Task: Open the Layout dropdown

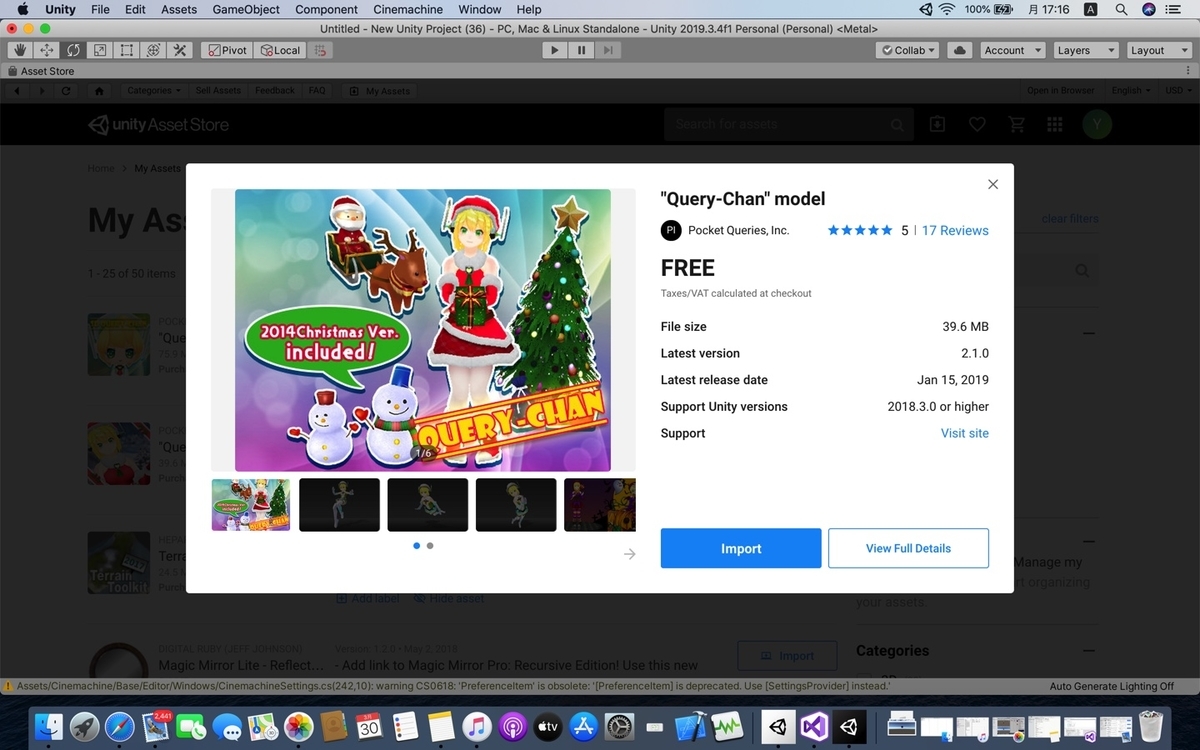Action: pyautogui.click(x=1157, y=50)
